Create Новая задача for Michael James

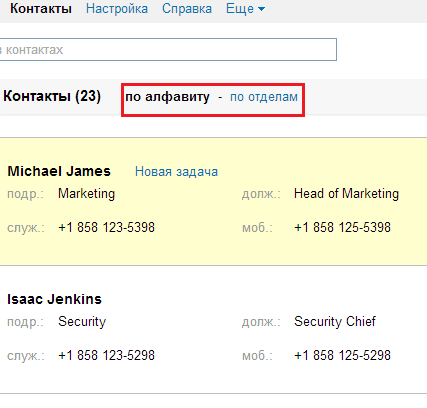coord(176,172)
